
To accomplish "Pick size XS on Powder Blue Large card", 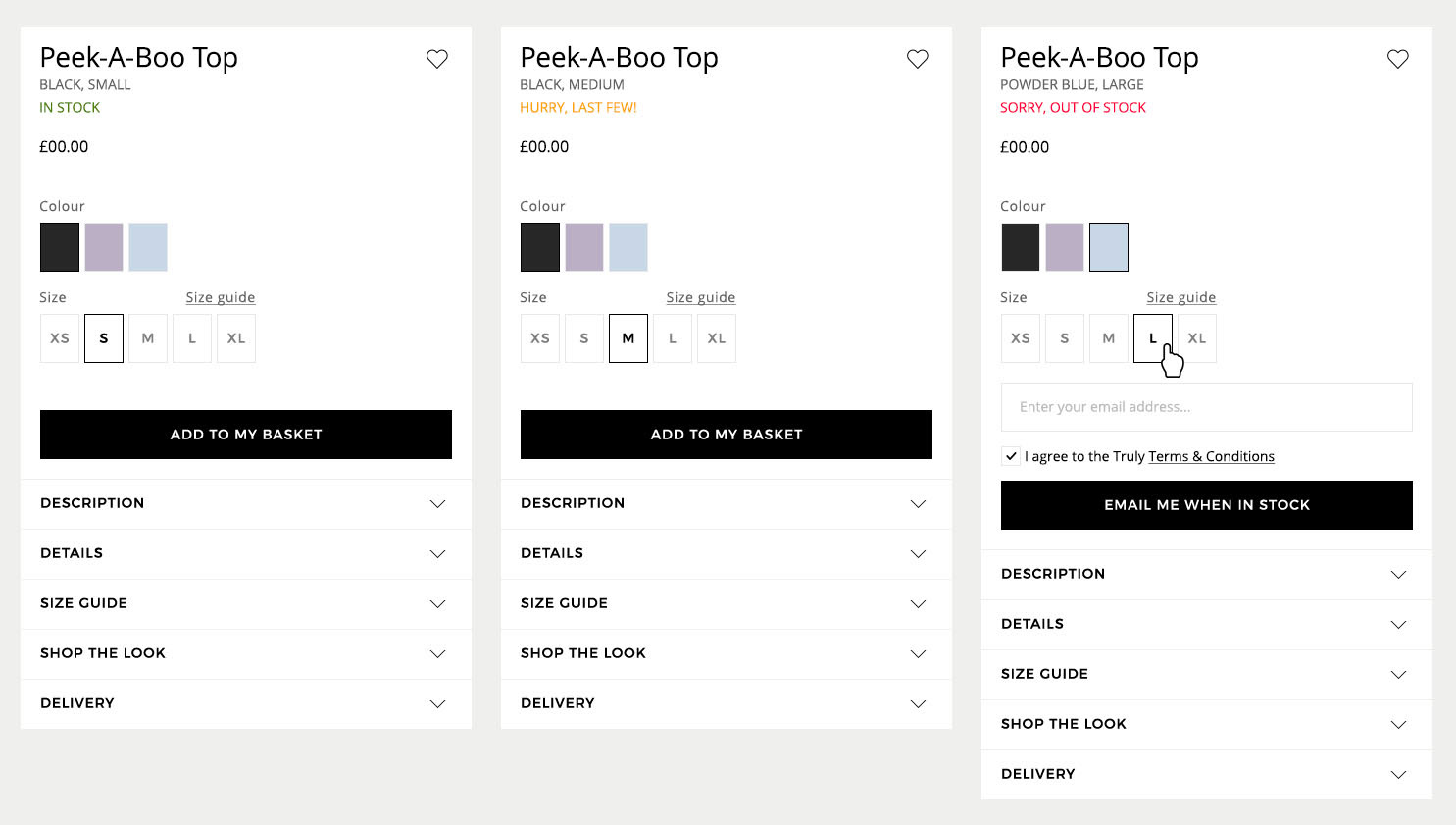I will (1021, 338).
